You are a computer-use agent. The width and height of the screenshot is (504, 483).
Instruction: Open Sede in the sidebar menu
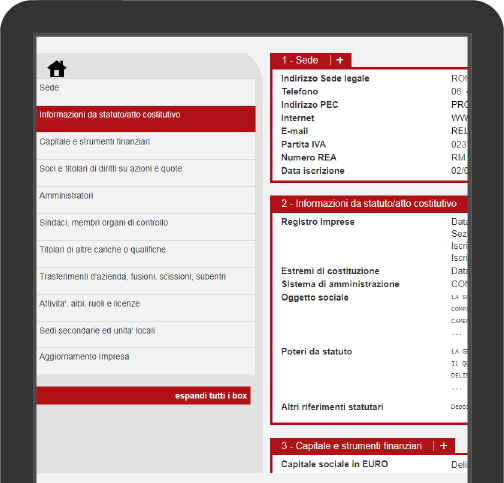click(x=146, y=92)
